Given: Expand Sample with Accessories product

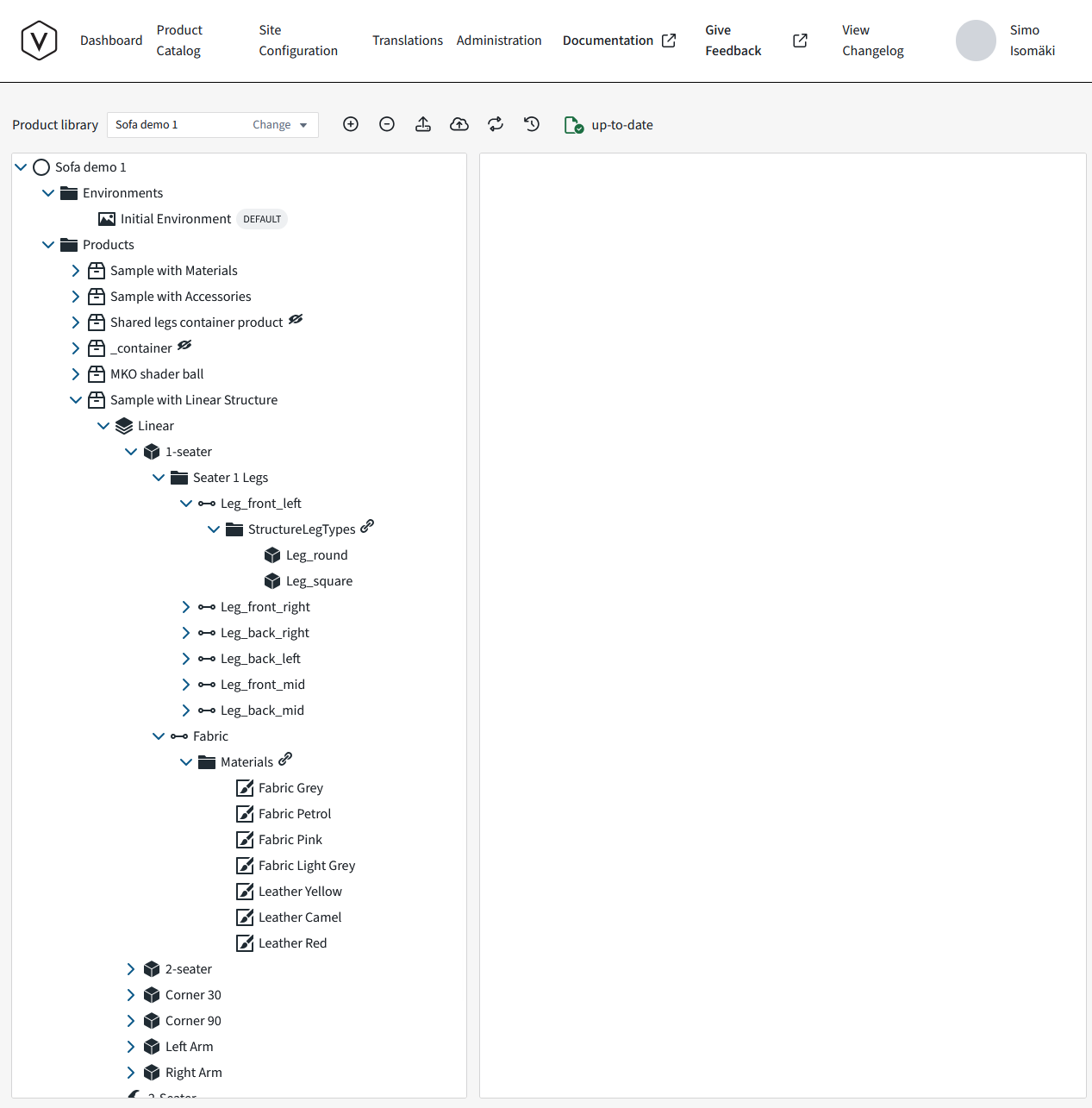Looking at the screenshot, I should (x=76, y=297).
